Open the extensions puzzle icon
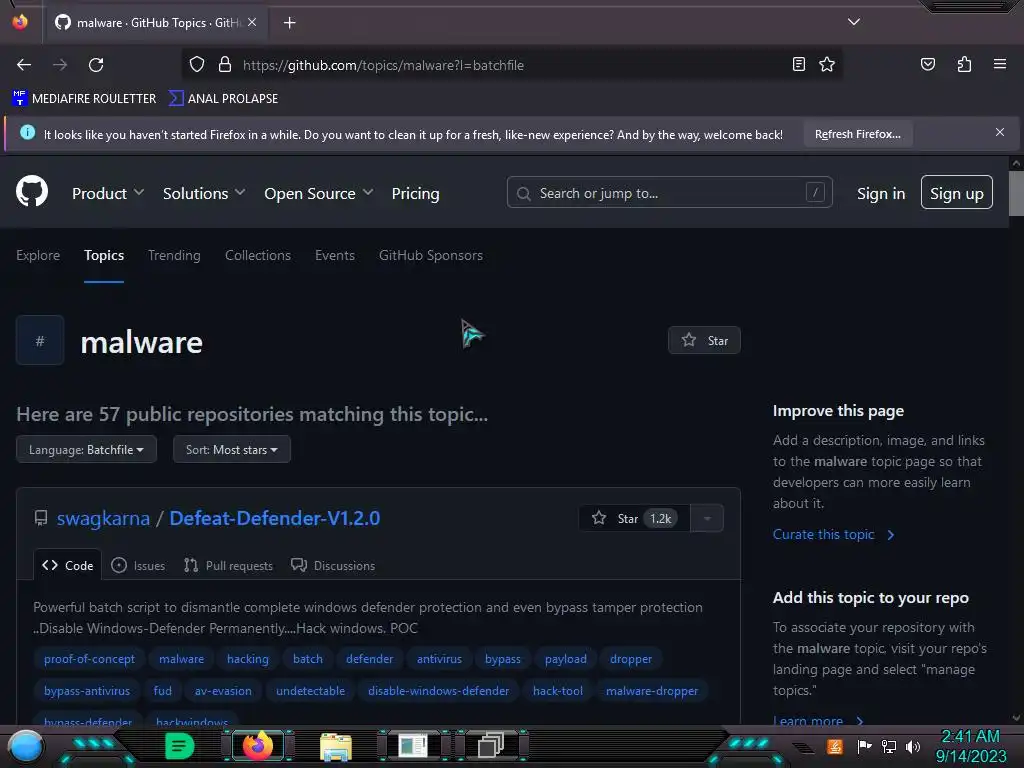This screenshot has width=1024, height=768. (x=964, y=65)
